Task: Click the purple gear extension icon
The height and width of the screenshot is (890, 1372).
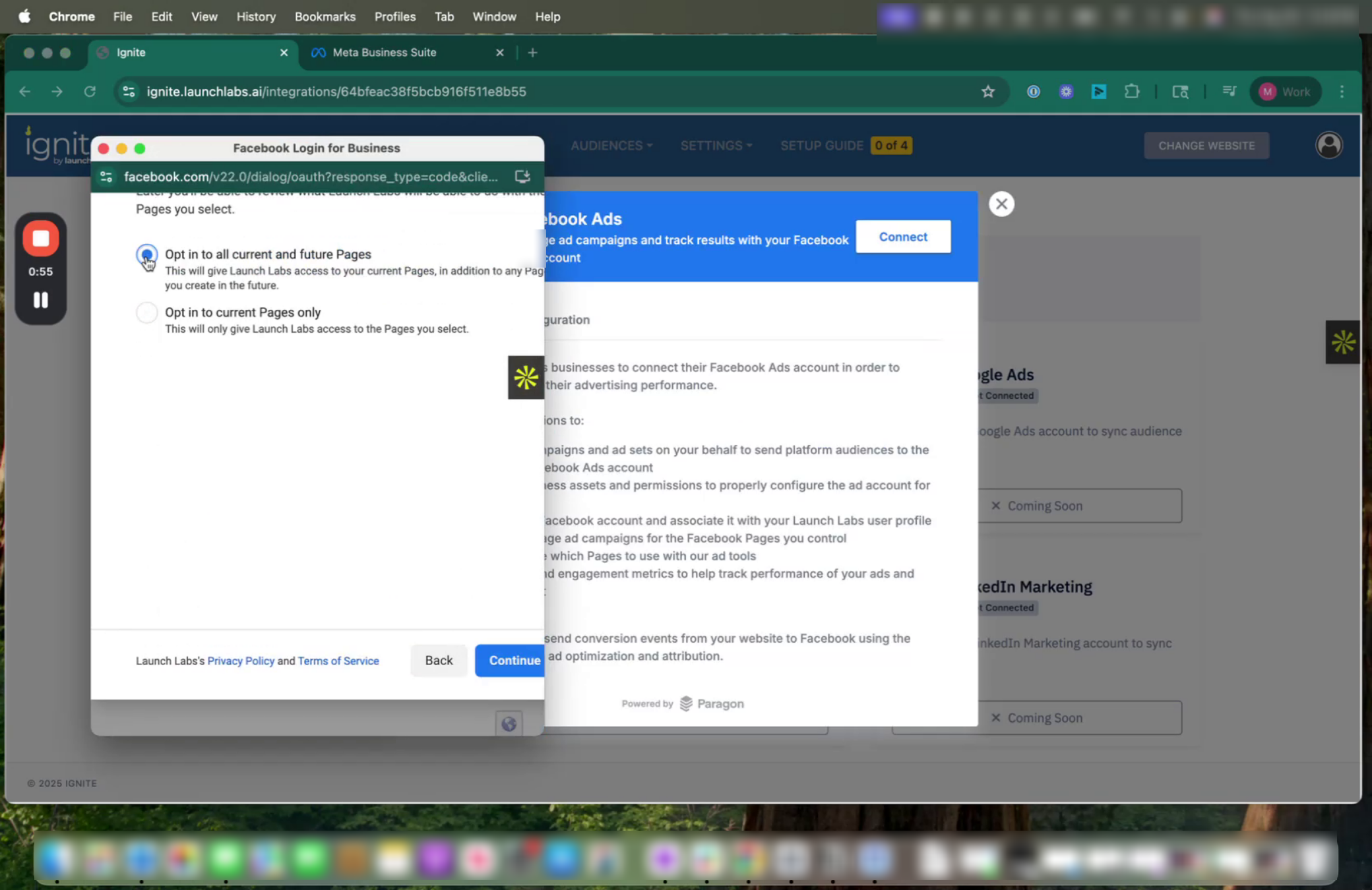Action: (x=1066, y=92)
